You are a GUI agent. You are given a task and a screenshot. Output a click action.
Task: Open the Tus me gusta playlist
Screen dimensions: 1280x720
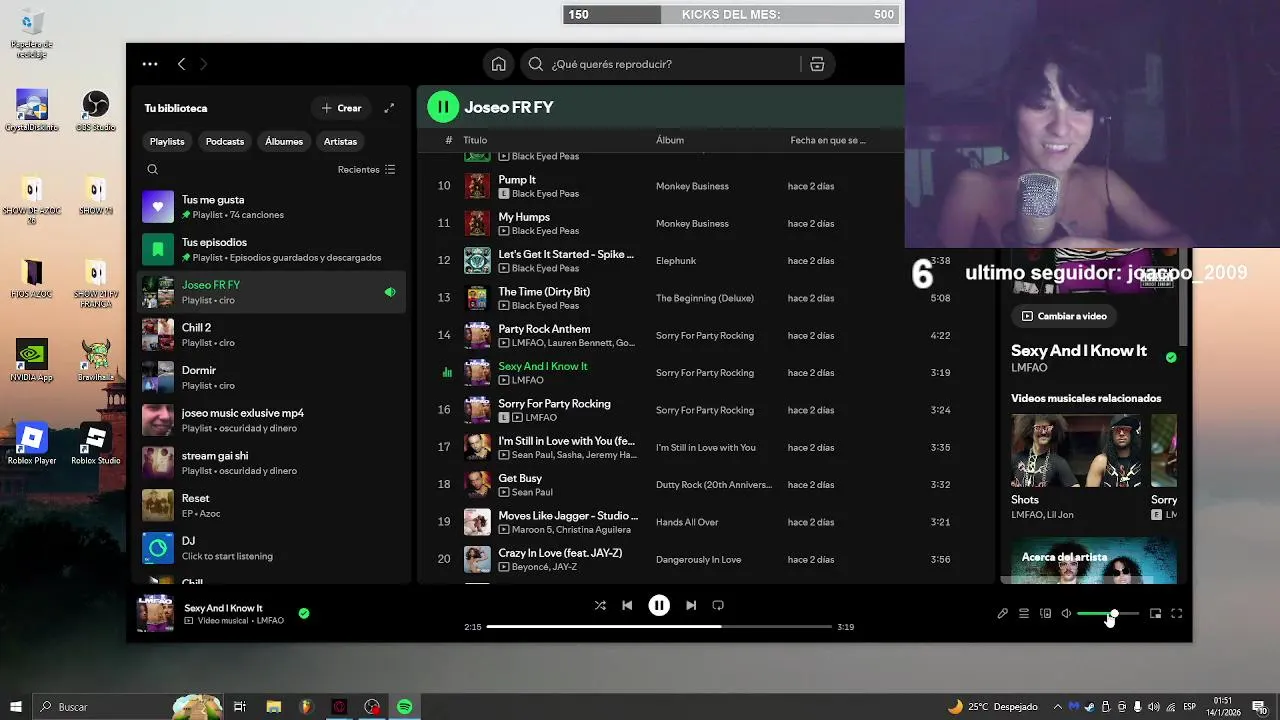[x=271, y=207]
